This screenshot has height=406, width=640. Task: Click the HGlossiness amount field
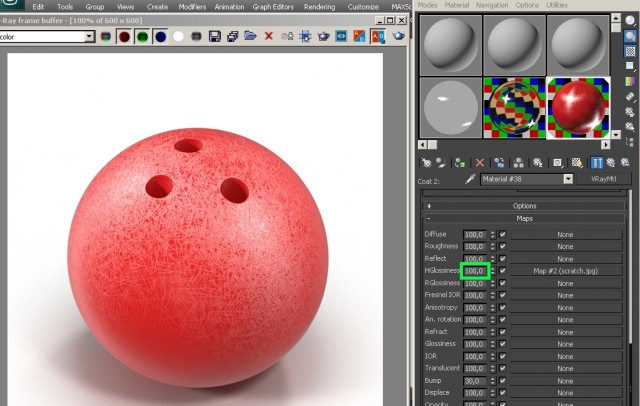(475, 271)
